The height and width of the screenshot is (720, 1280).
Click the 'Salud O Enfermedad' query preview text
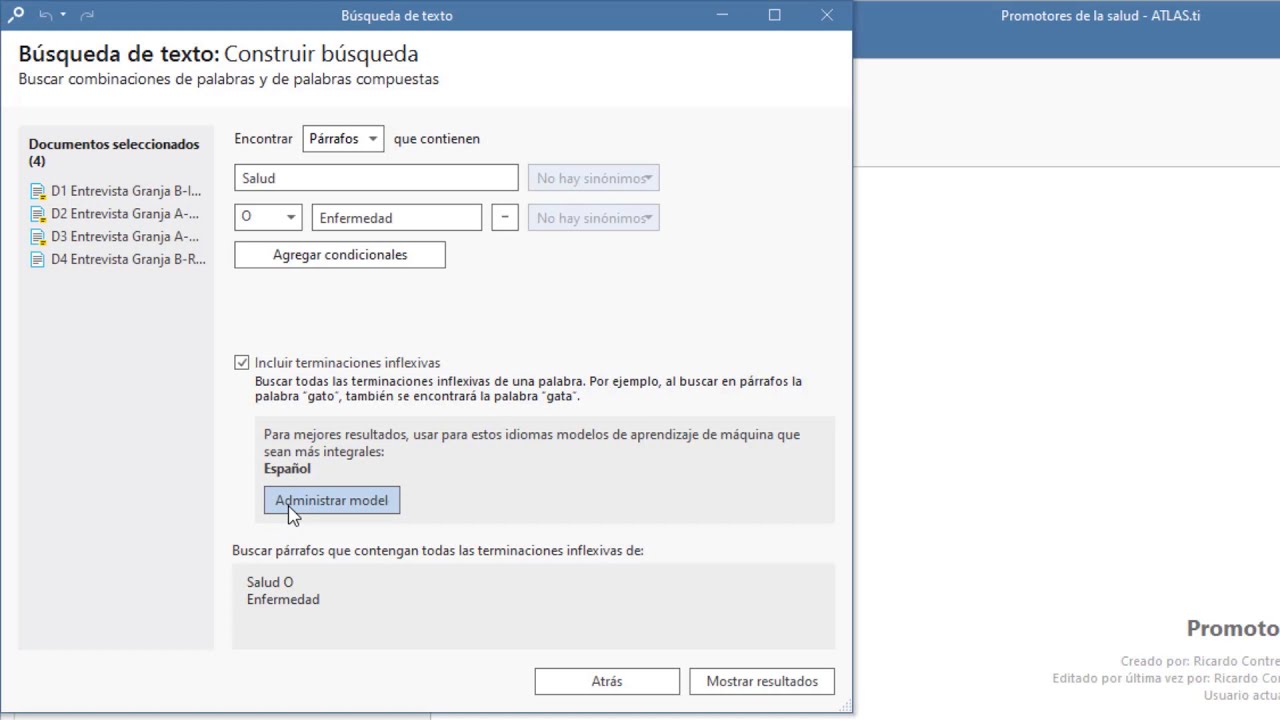(x=283, y=590)
